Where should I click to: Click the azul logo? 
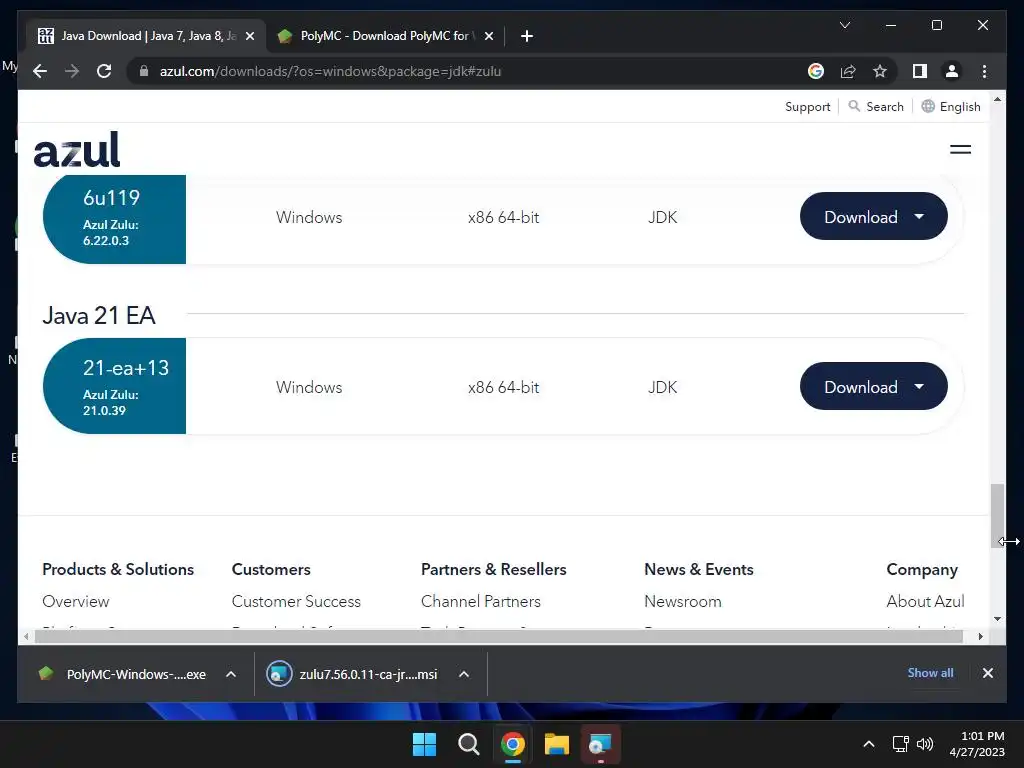[77, 150]
